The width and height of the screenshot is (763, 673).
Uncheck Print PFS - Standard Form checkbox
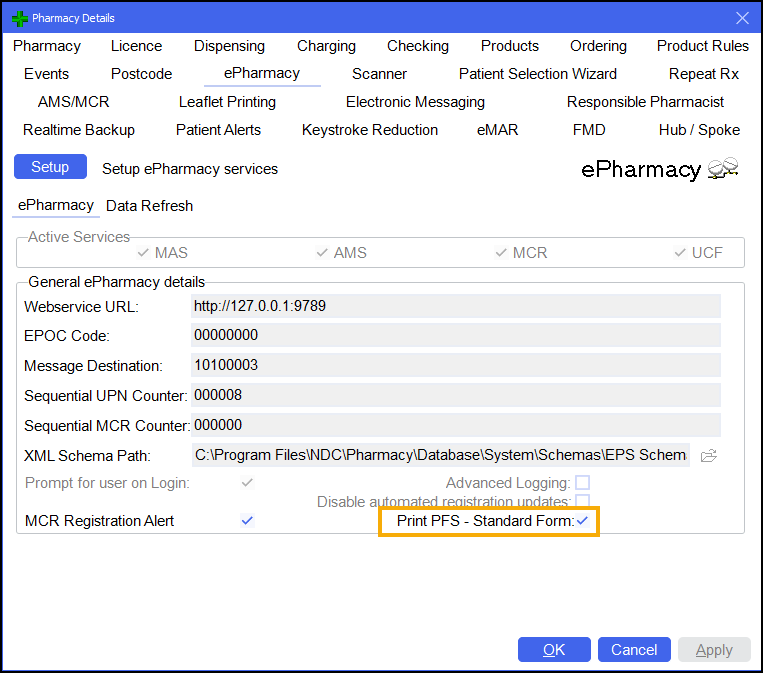[583, 521]
